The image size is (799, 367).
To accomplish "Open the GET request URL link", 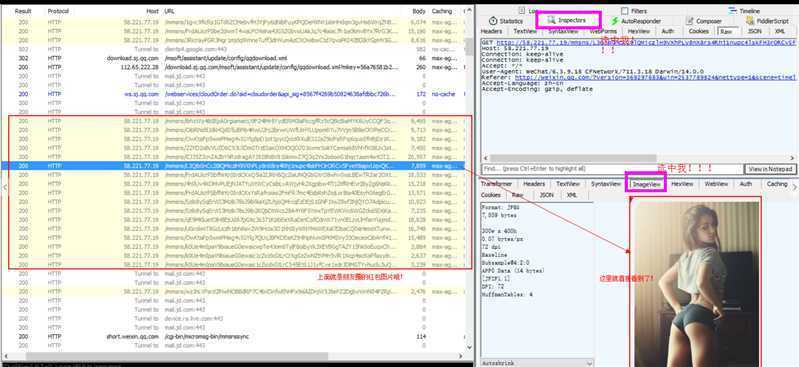I will click(646, 42).
